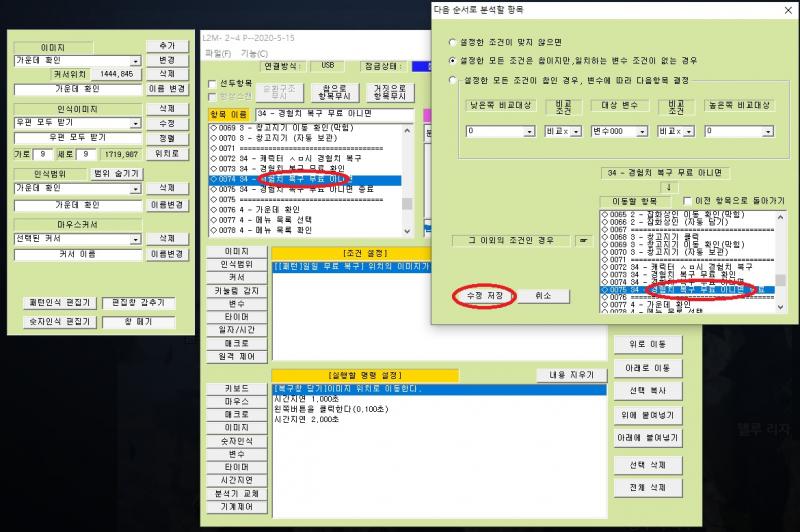The image size is (800, 532).
Task: Click the '위로 이동' move up button
Action: pos(647,345)
